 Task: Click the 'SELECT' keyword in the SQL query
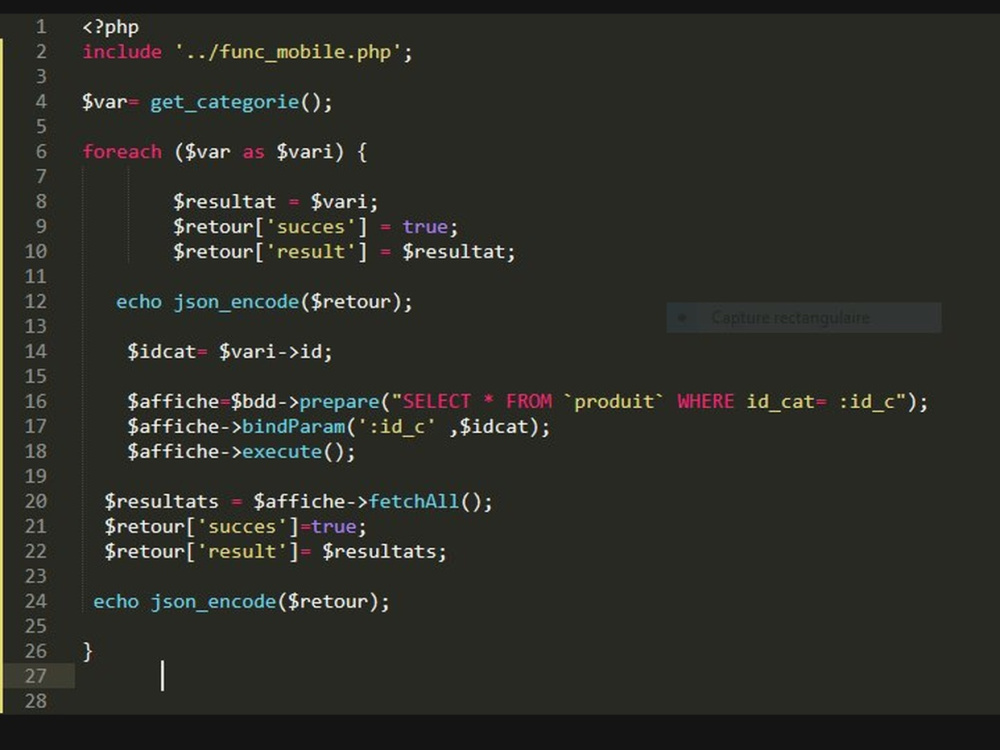[436, 401]
